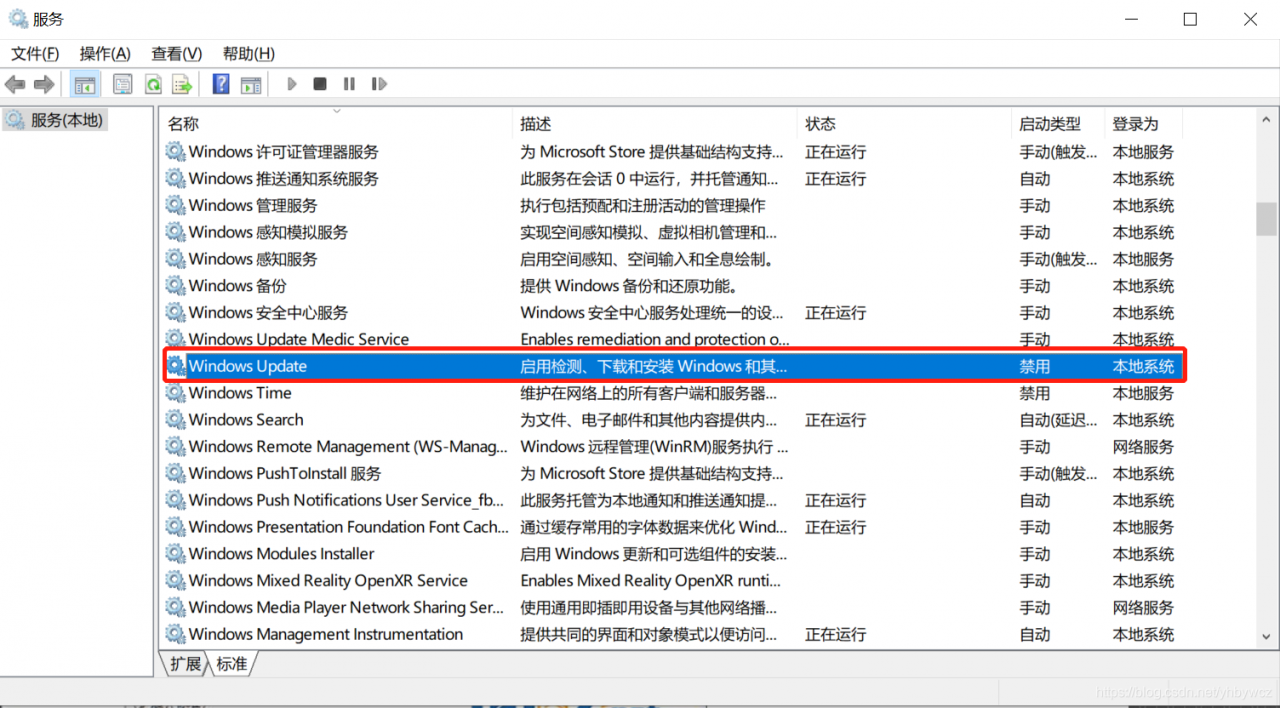The width and height of the screenshot is (1280, 708).
Task: Select the Windows 感知服务 row name
Action: (253, 259)
